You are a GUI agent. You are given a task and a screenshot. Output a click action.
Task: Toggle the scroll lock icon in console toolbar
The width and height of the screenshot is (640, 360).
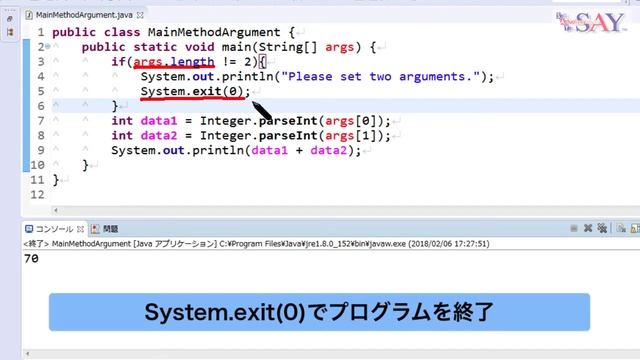(636, 228)
